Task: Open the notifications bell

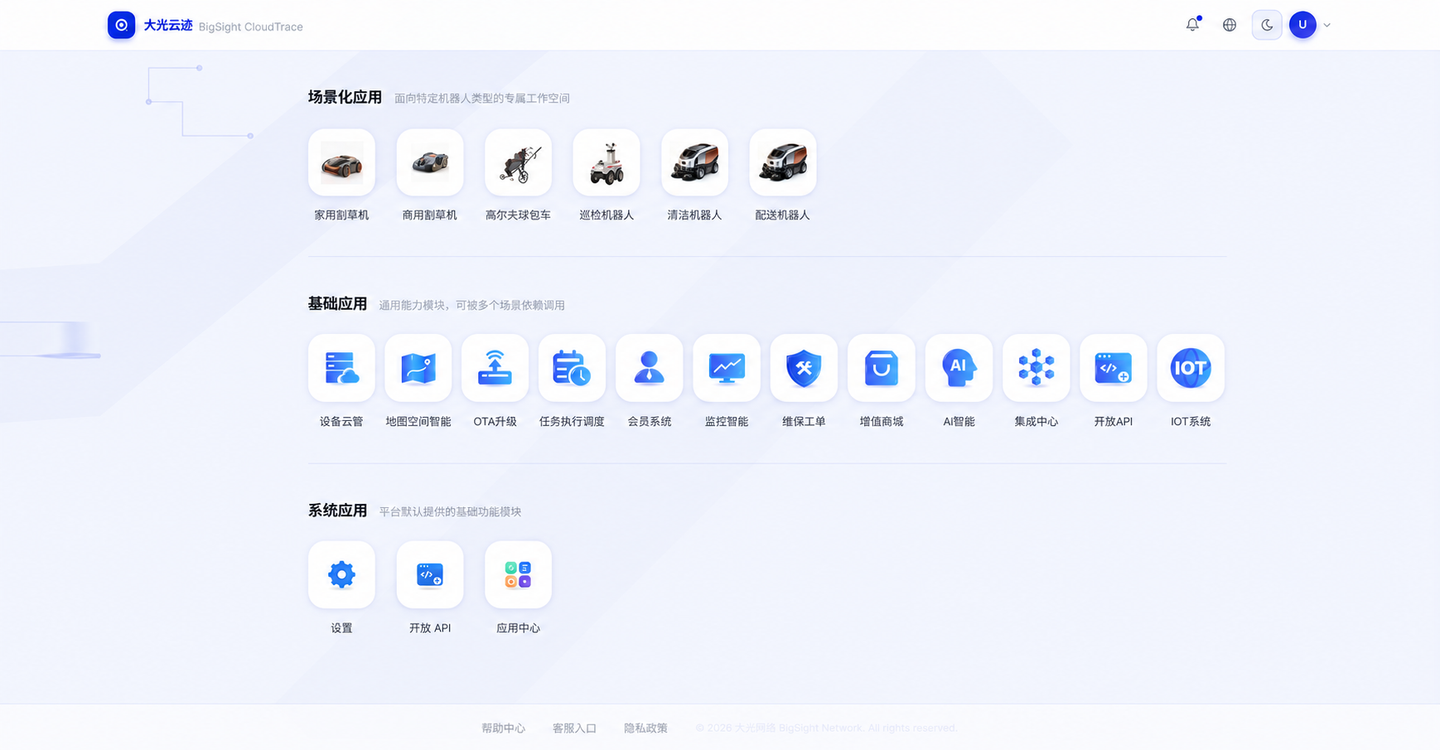Action: click(1192, 25)
